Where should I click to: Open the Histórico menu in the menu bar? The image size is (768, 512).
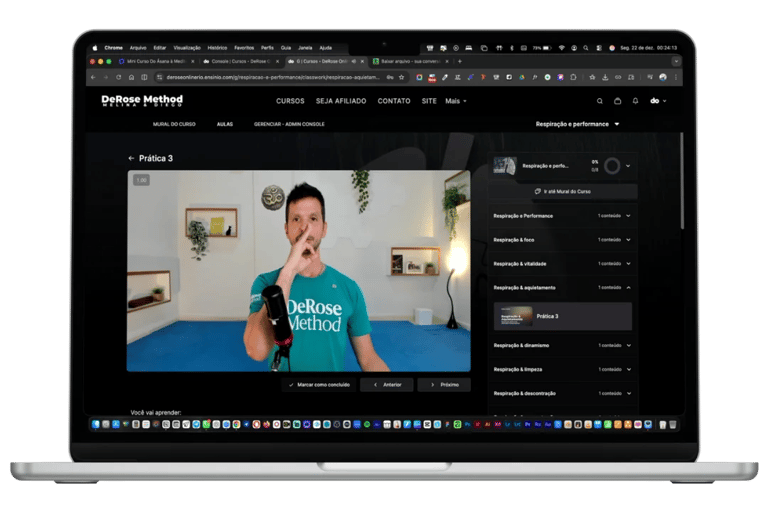tap(217, 48)
